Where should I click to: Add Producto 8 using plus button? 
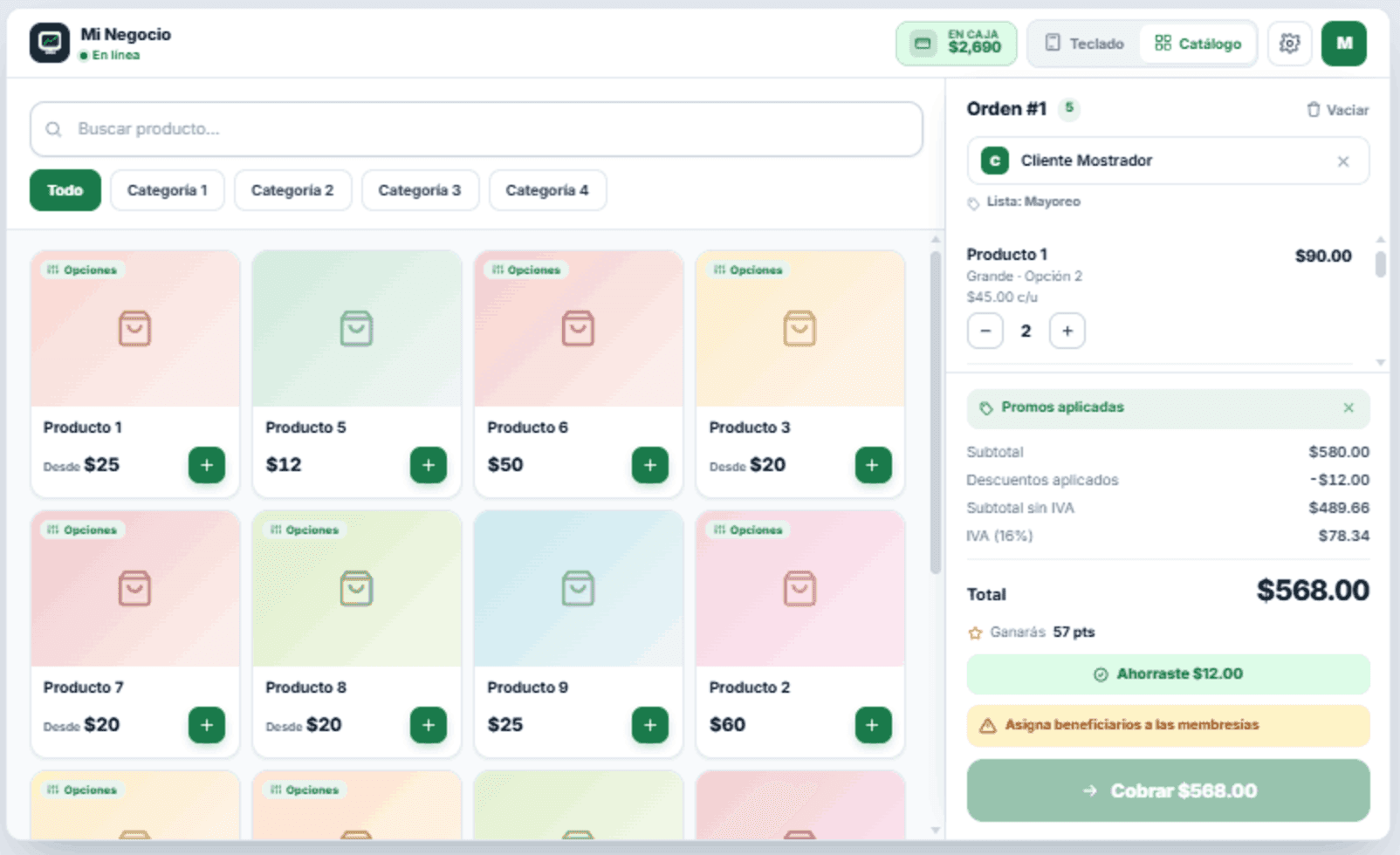[429, 725]
